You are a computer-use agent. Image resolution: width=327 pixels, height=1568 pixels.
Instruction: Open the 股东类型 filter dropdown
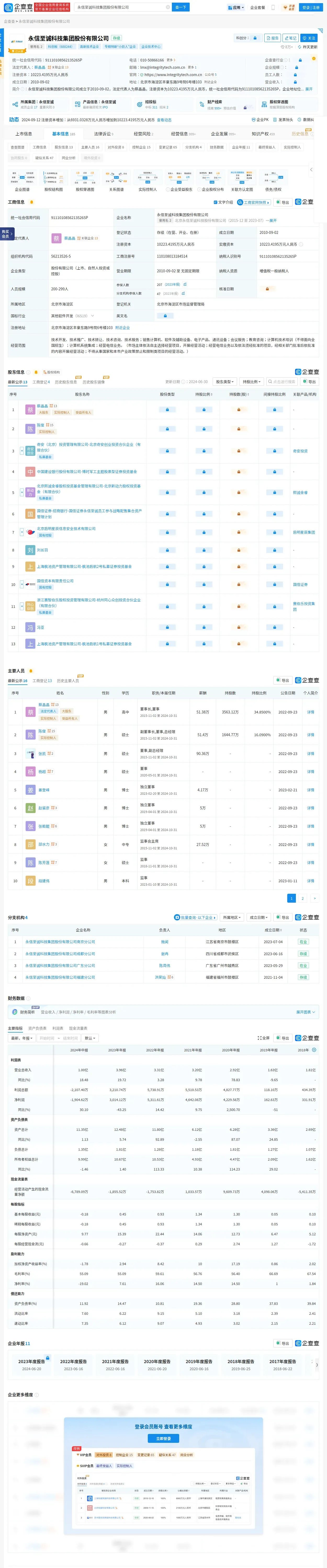[x=225, y=382]
